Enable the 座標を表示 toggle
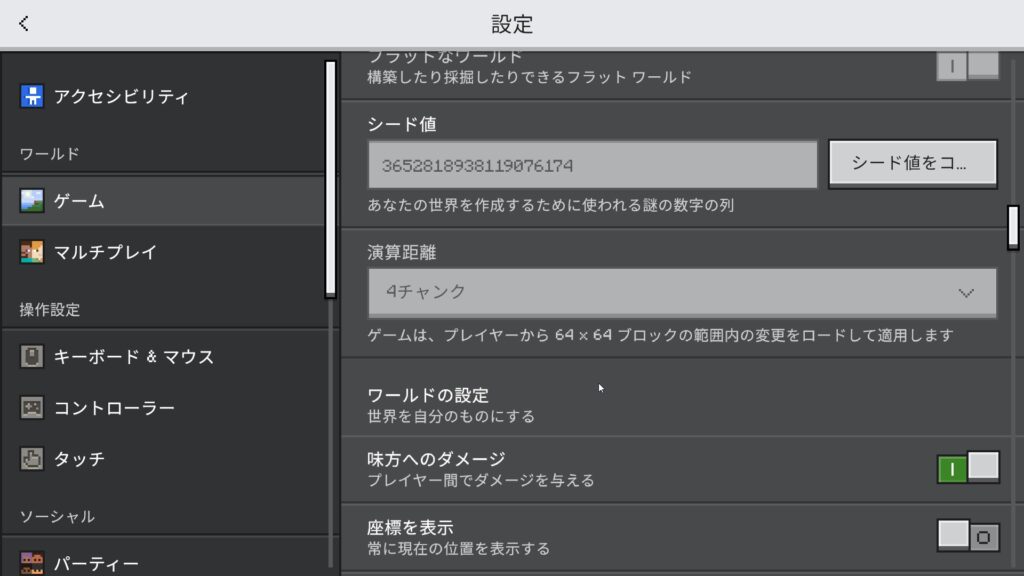Viewport: 1024px width, 576px height. tap(968, 536)
